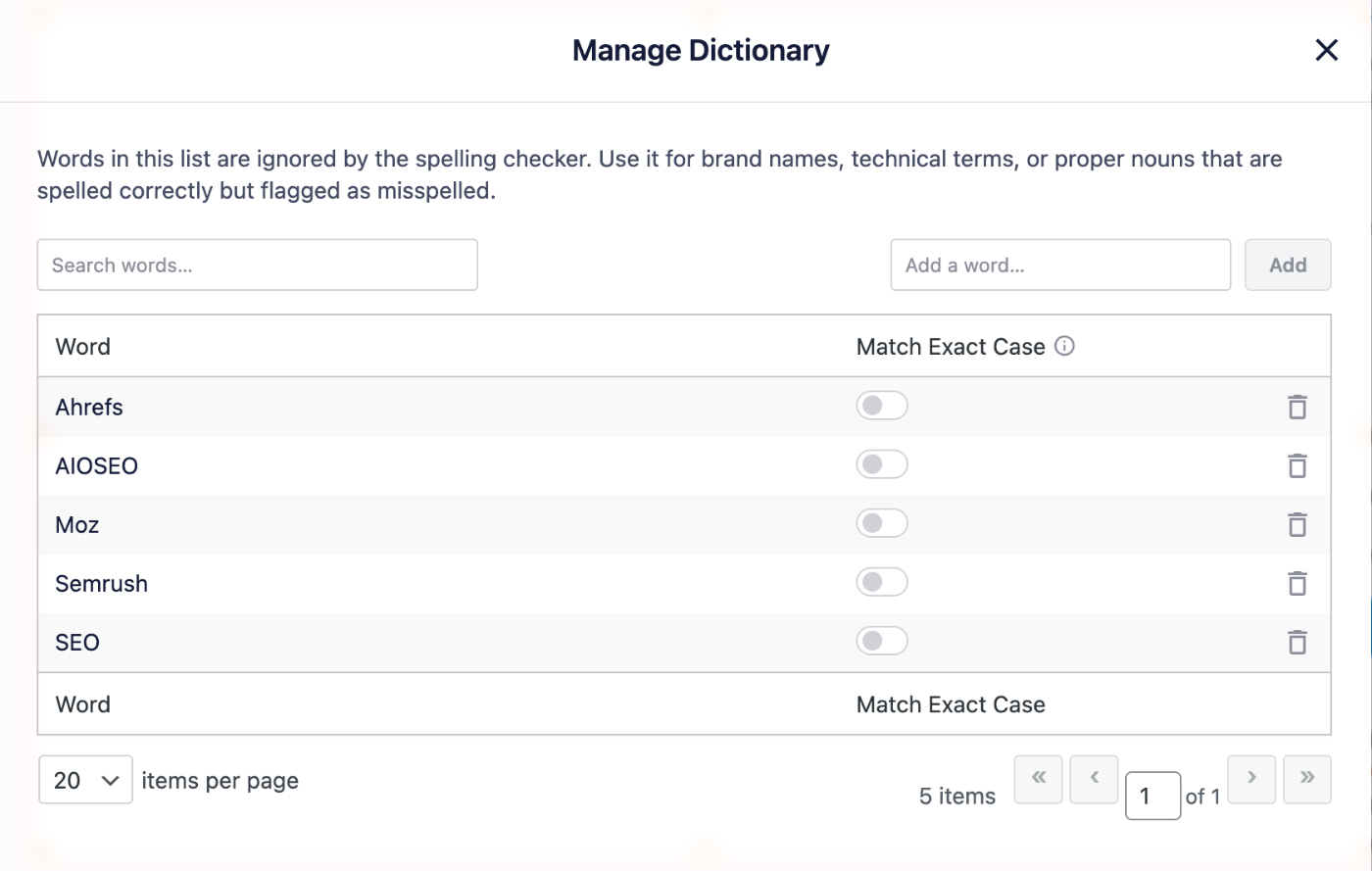Select the SEO word text
The image size is (1372, 871).
click(77, 643)
